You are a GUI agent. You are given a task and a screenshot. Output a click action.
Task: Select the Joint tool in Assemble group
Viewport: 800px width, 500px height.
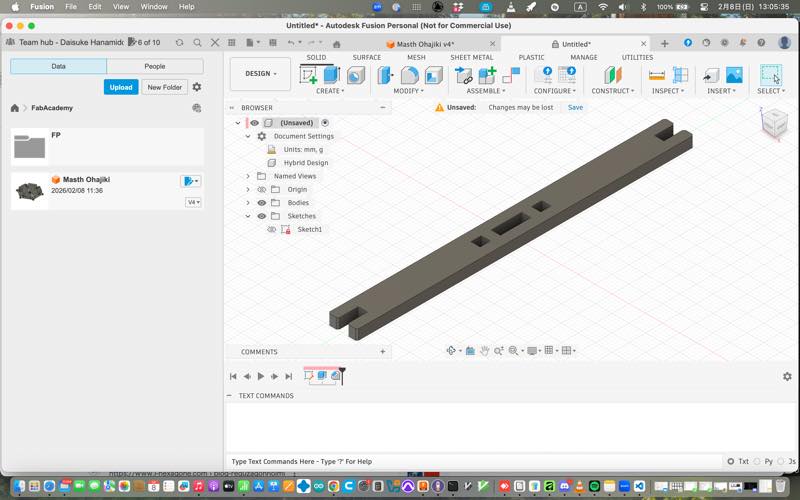464,75
